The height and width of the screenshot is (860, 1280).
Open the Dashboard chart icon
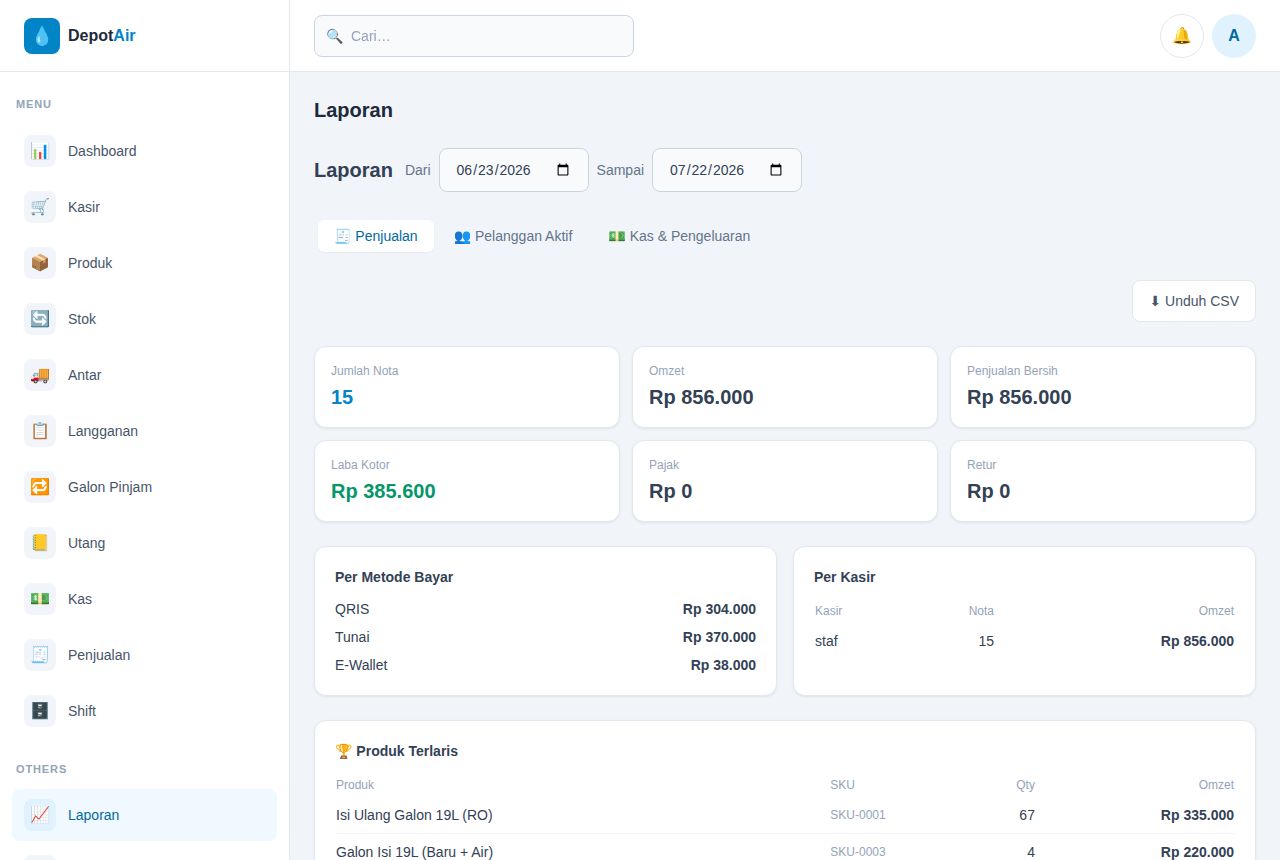pyautogui.click(x=40, y=151)
